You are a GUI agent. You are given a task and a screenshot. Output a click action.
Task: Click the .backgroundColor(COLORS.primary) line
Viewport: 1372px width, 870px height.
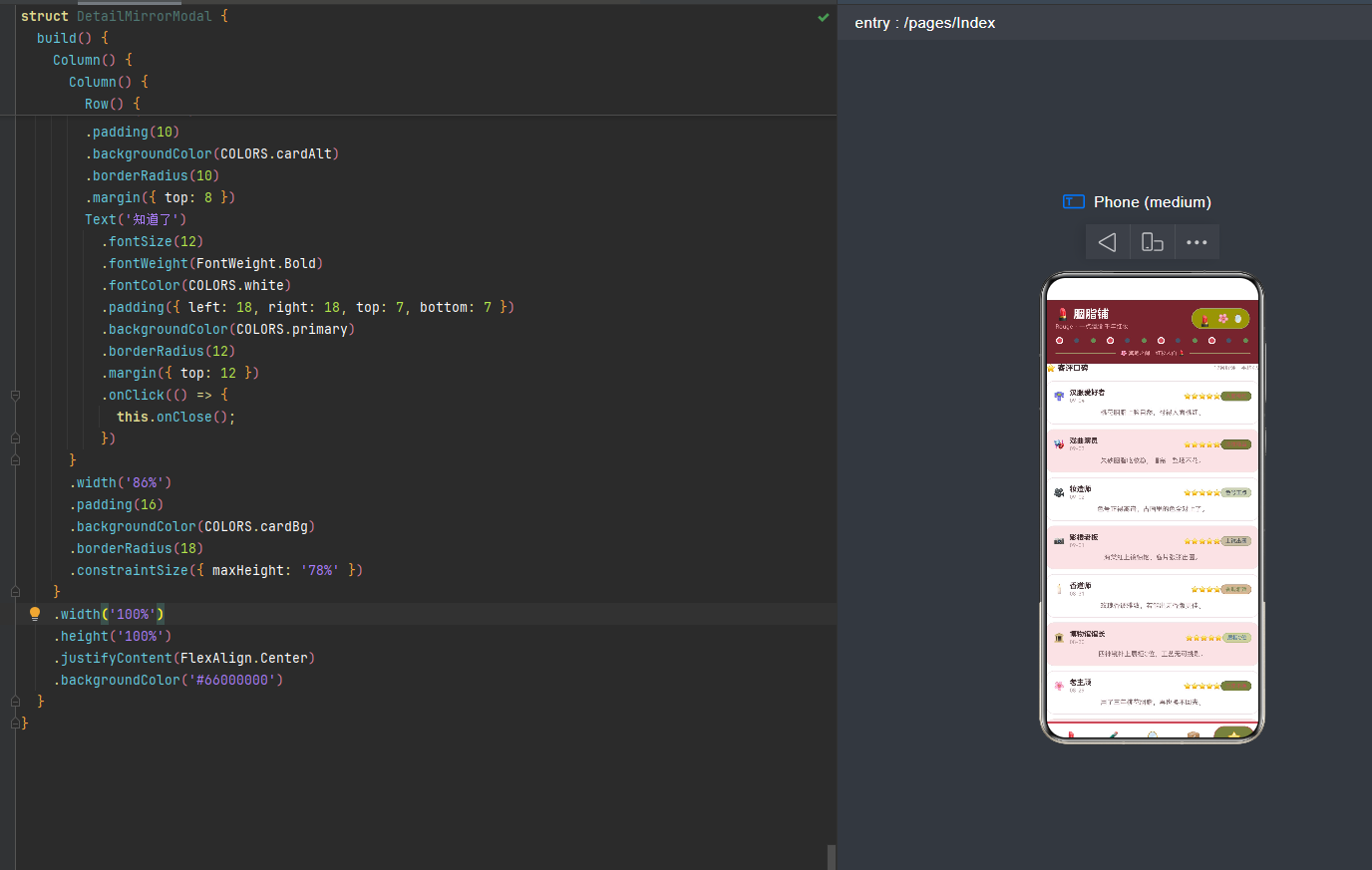click(x=228, y=329)
